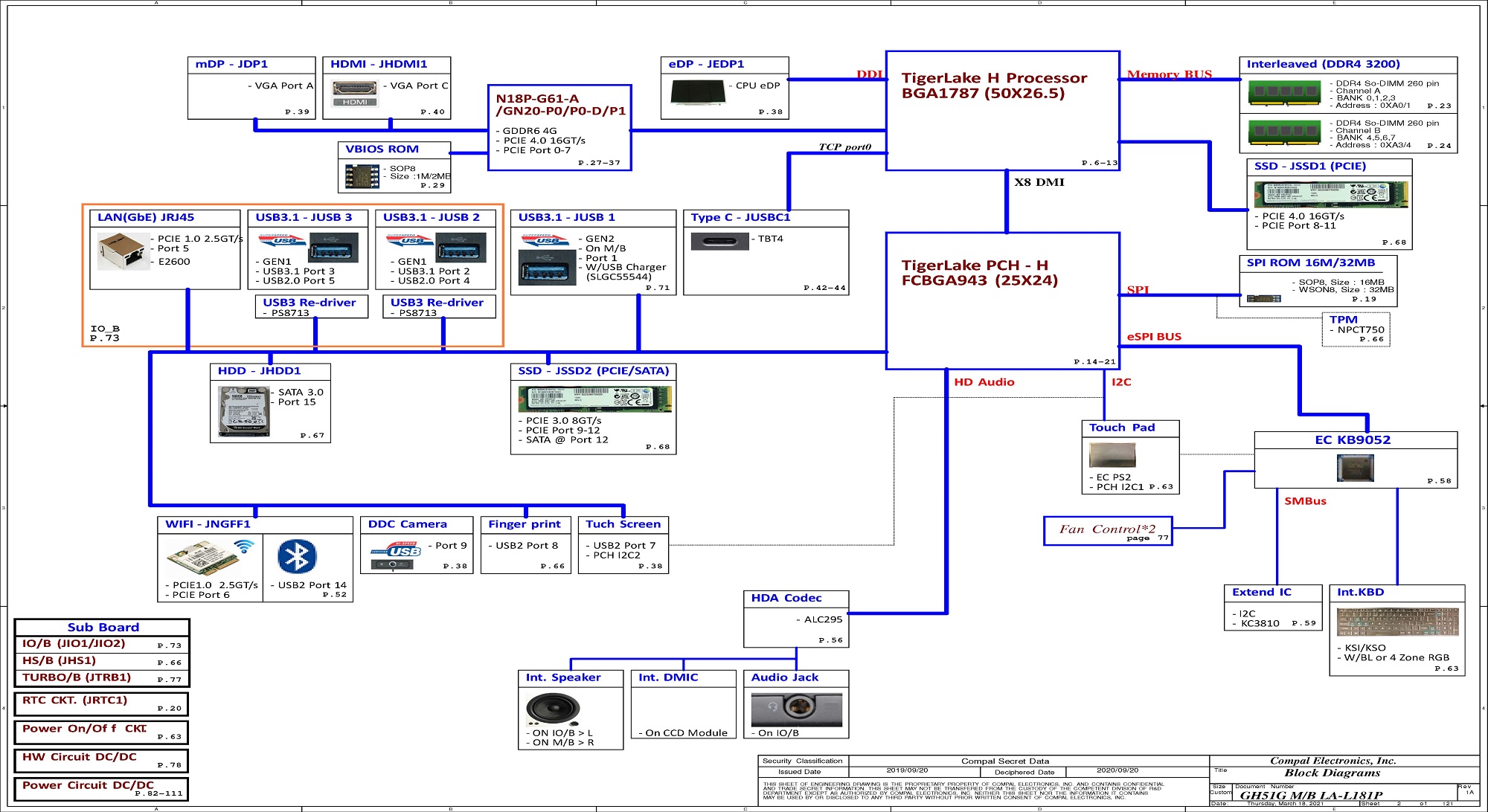
Task: Click the eDP display panel image
Action: coord(697,92)
